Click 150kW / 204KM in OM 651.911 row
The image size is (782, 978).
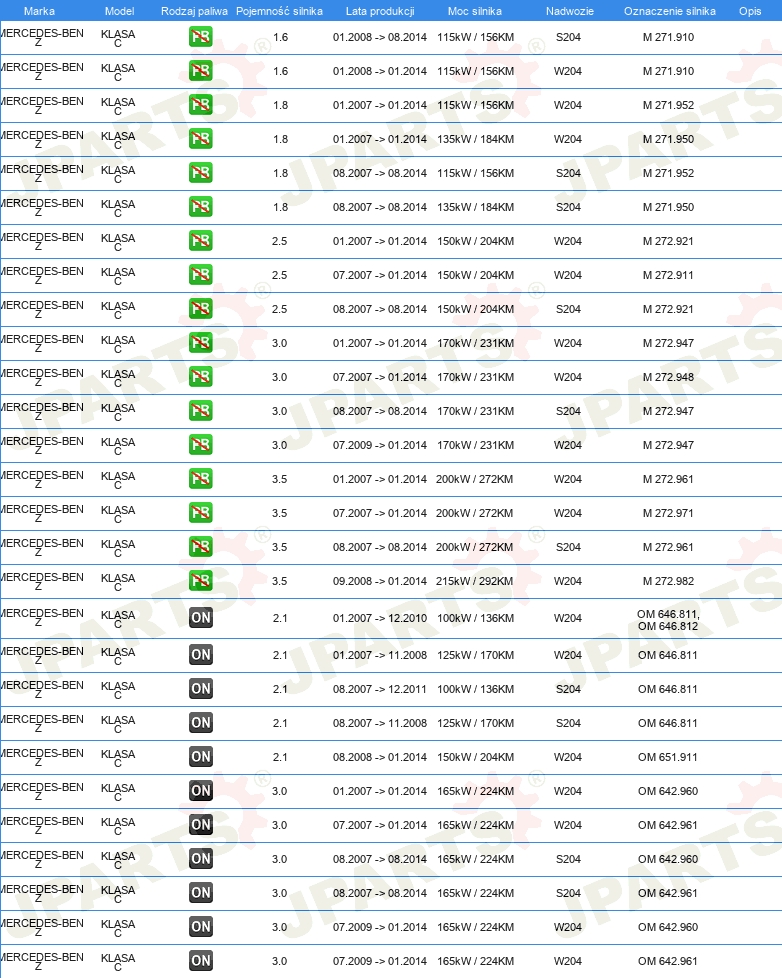475,757
